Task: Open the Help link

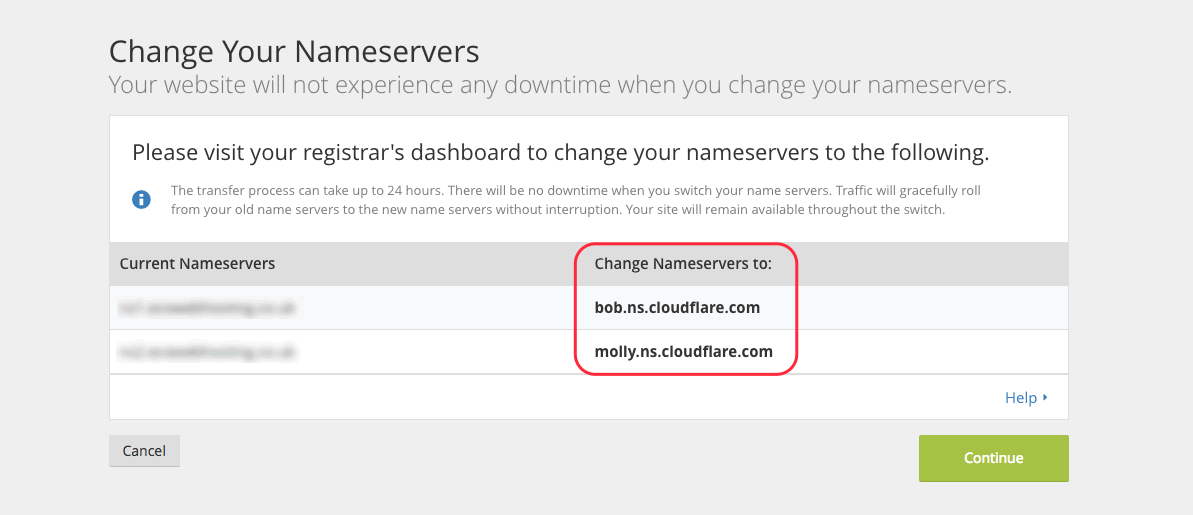Action: tap(1021, 397)
